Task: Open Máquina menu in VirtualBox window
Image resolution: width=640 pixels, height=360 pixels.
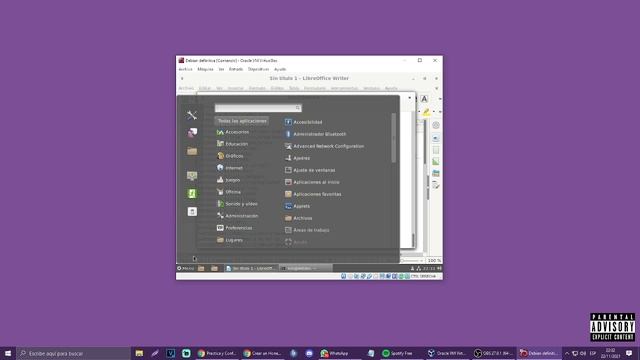Action: click(x=205, y=69)
